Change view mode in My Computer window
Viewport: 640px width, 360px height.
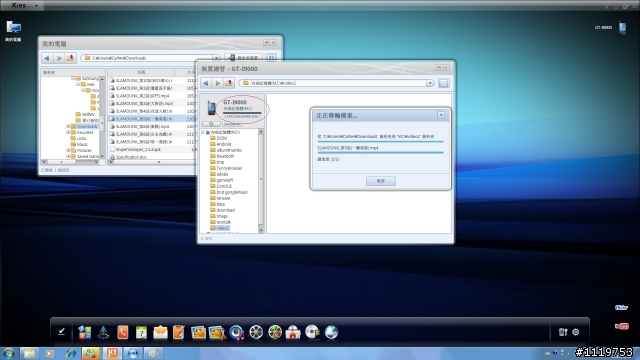coord(271,58)
